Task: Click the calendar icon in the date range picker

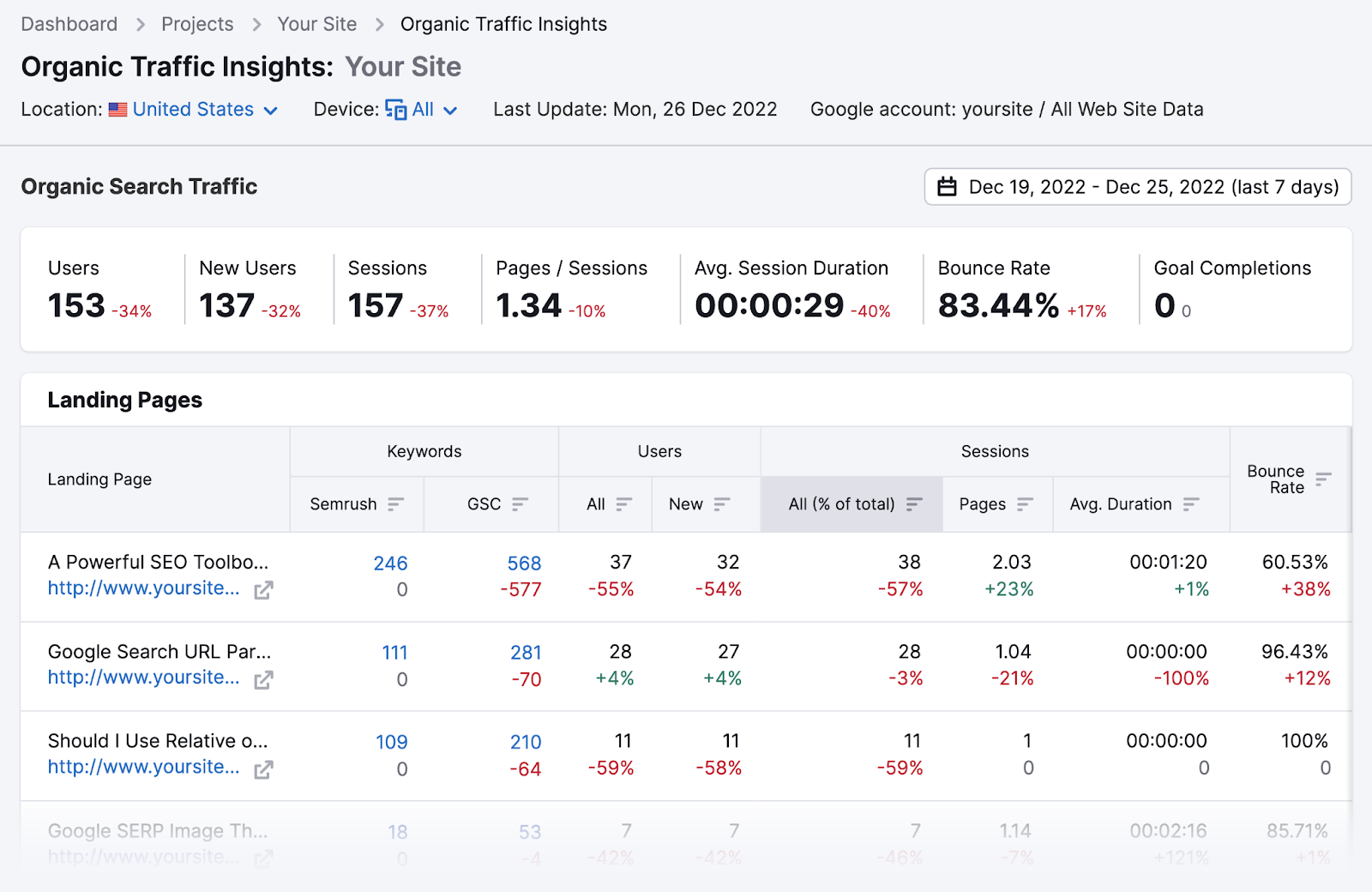Action: [948, 187]
